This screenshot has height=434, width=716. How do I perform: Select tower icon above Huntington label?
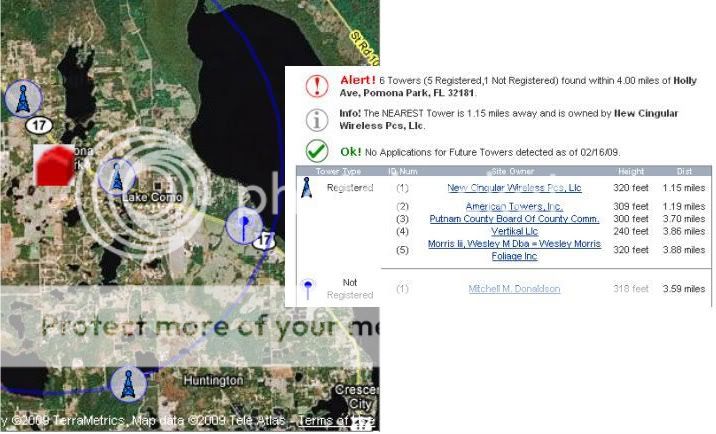127,383
